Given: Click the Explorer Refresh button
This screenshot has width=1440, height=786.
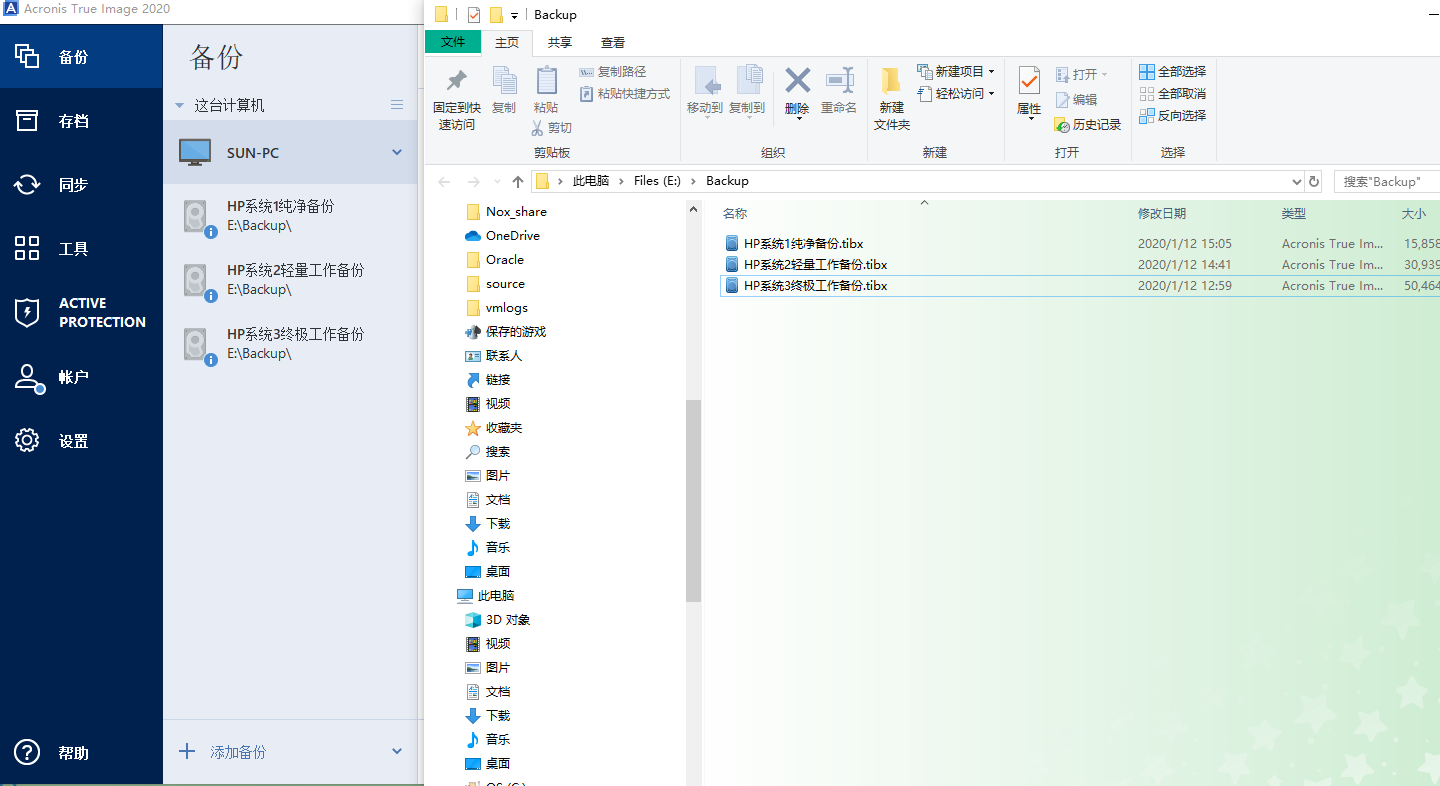Looking at the screenshot, I should pyautogui.click(x=1313, y=182).
